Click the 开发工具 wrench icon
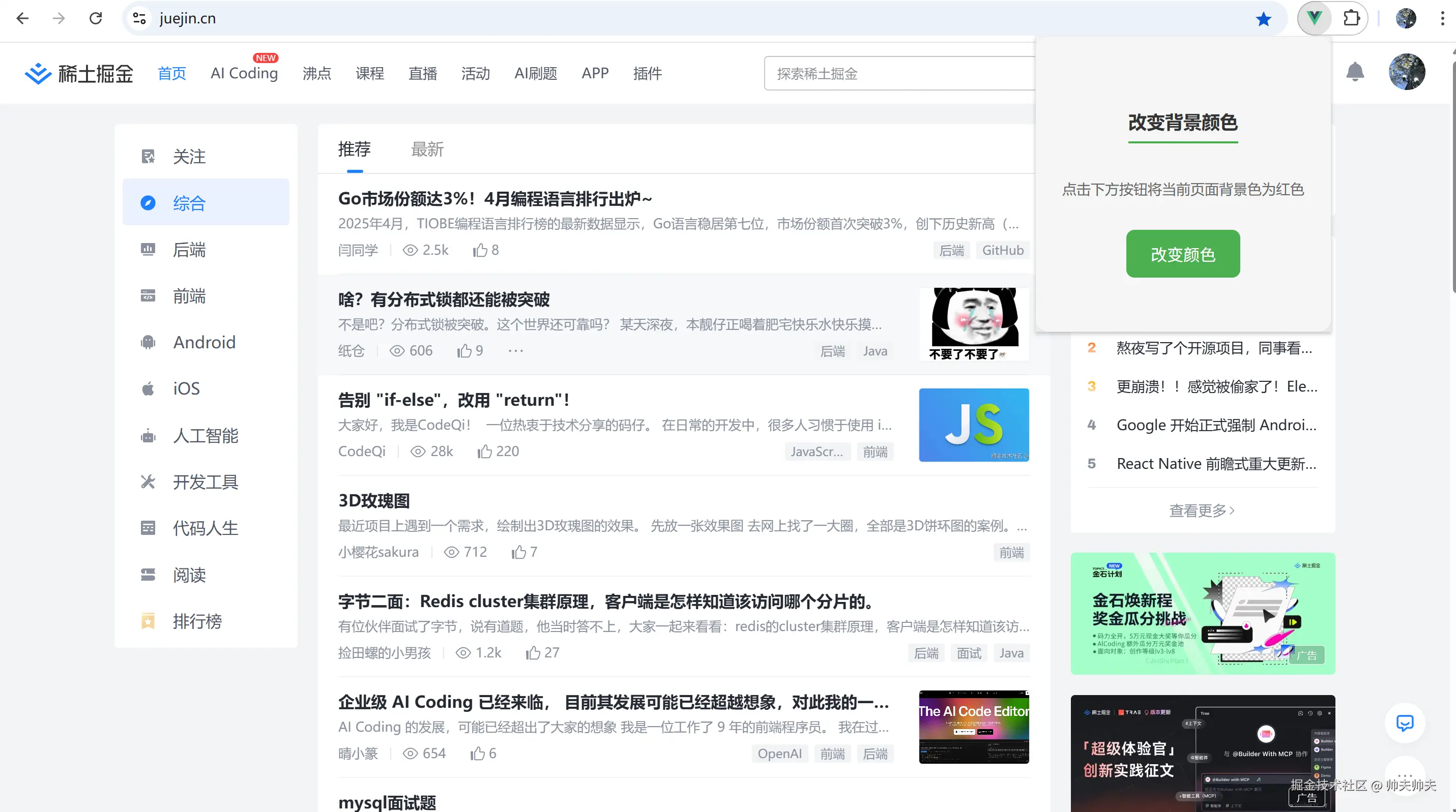1456x812 pixels. click(x=148, y=482)
